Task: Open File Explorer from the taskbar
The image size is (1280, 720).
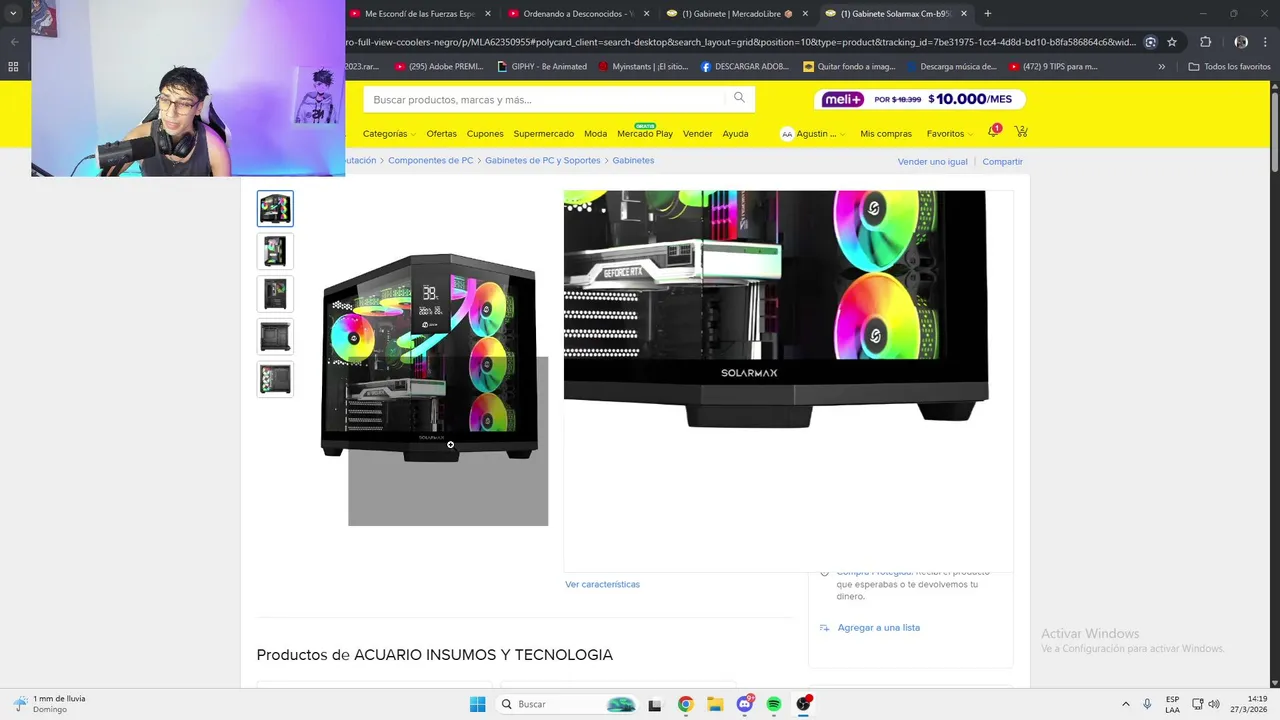Action: [715, 704]
